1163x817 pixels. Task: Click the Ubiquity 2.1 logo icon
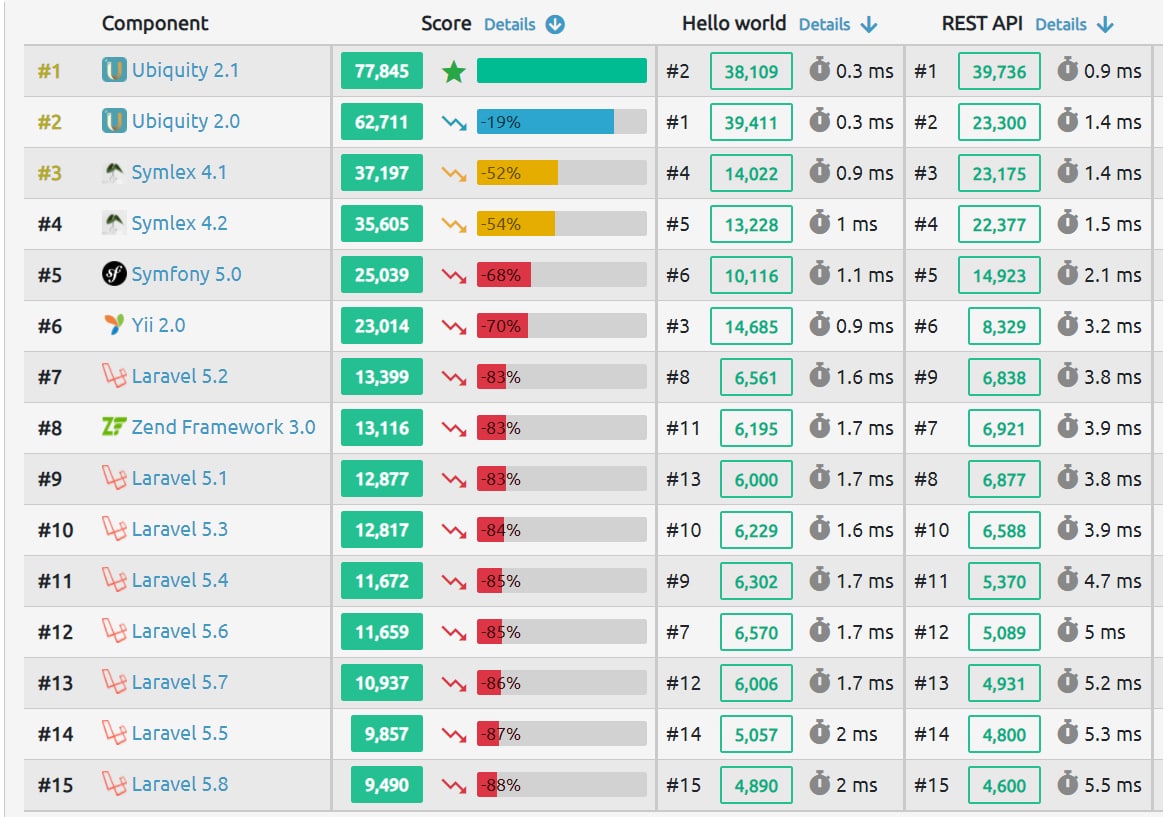coord(113,70)
